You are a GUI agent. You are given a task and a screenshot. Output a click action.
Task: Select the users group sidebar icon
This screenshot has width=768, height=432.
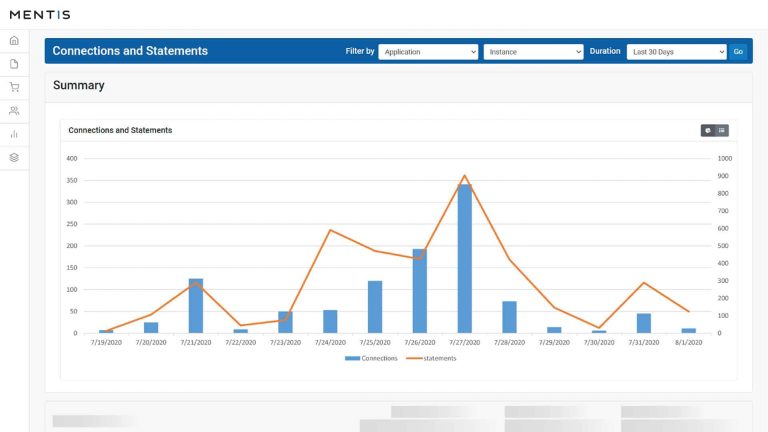pos(14,111)
